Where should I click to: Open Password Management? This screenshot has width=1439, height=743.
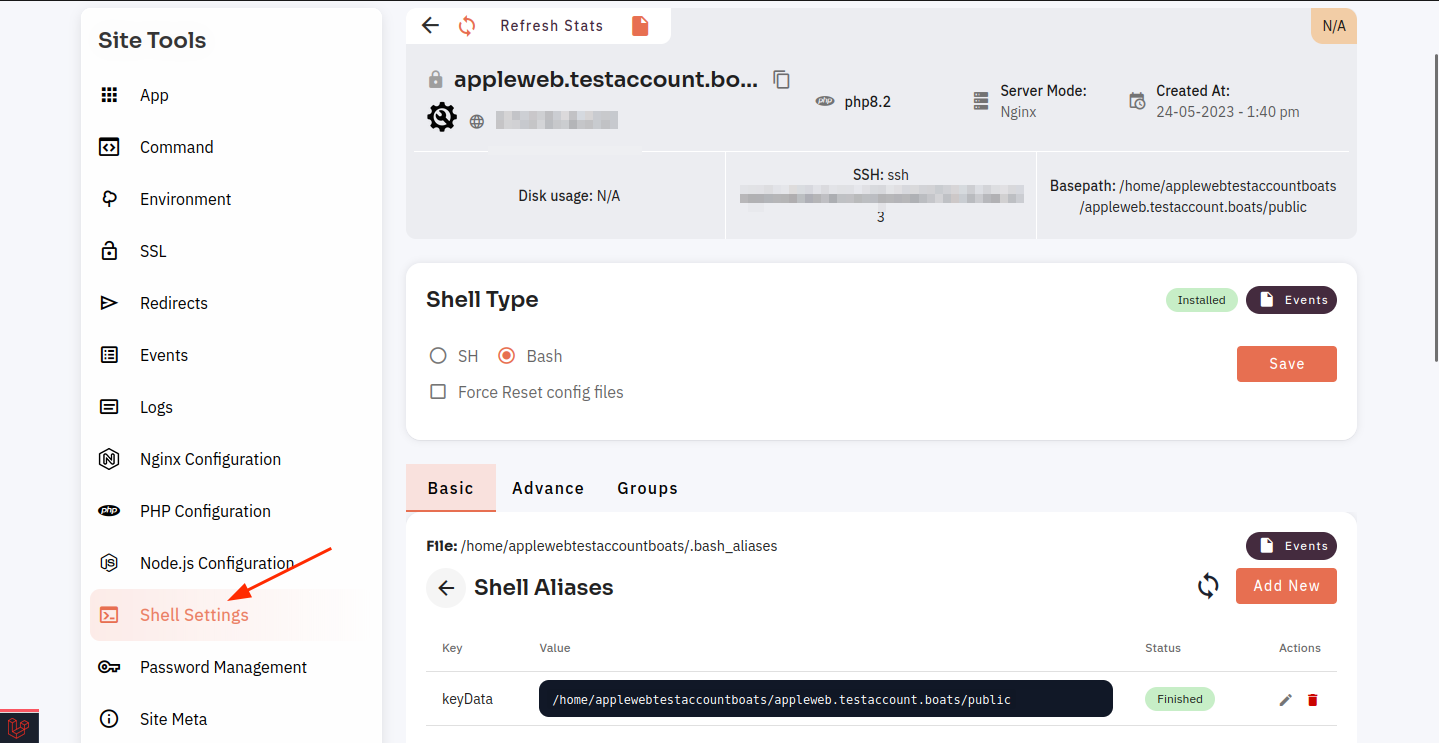(x=223, y=667)
